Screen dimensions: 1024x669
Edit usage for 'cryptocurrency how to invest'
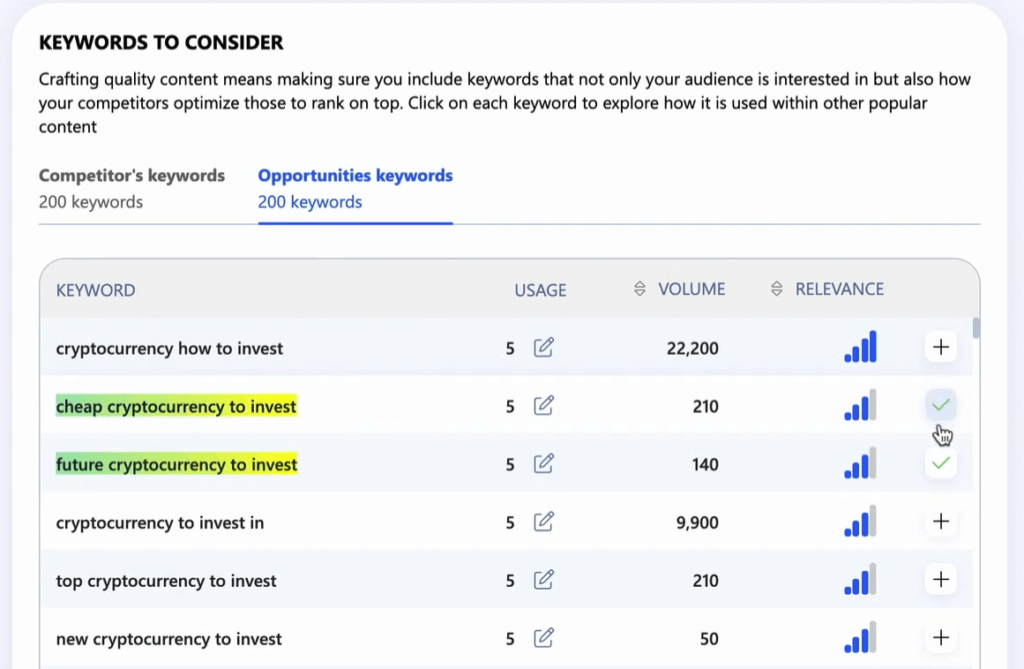point(543,348)
